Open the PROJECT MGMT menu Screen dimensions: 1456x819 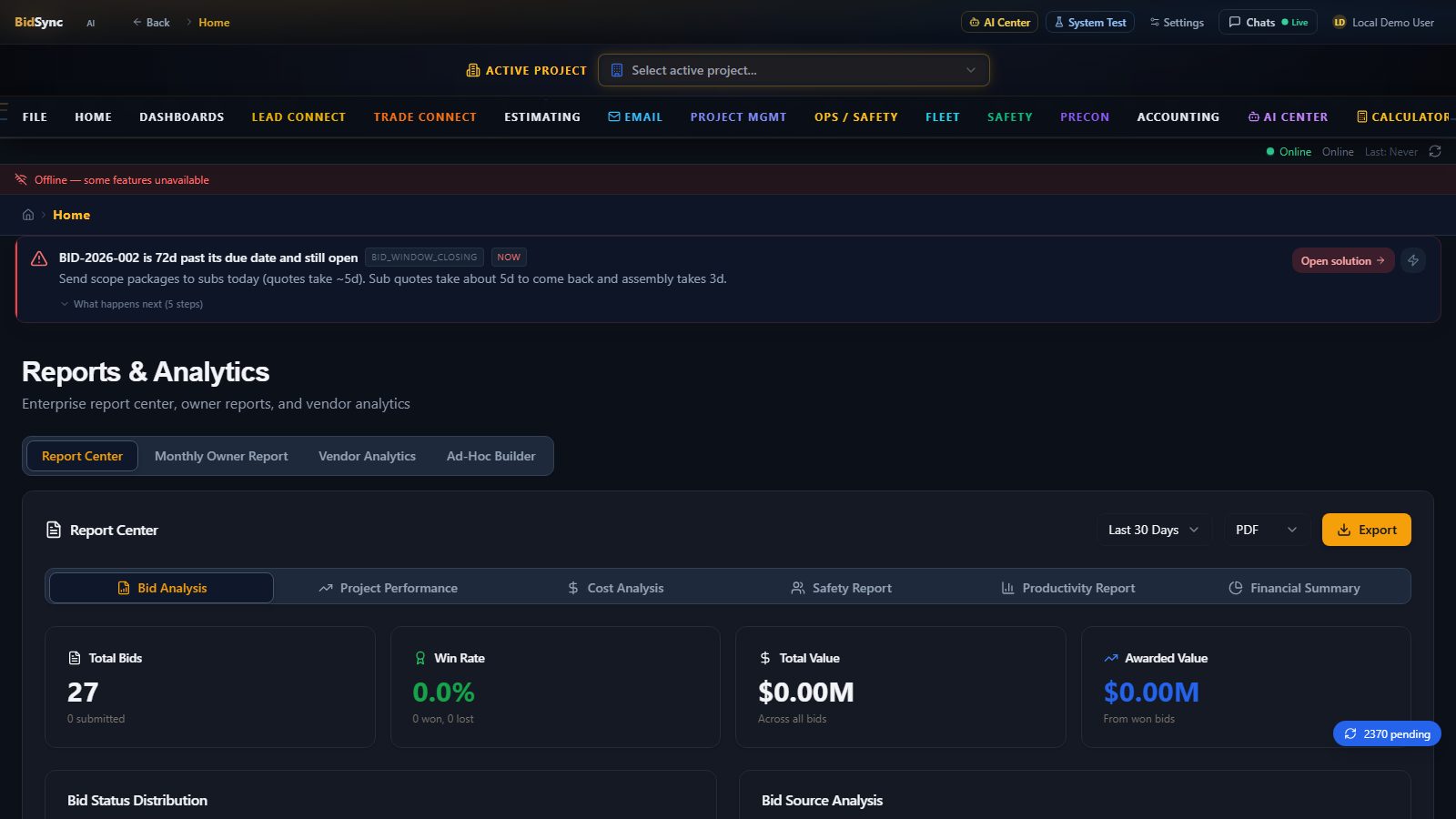click(x=738, y=116)
